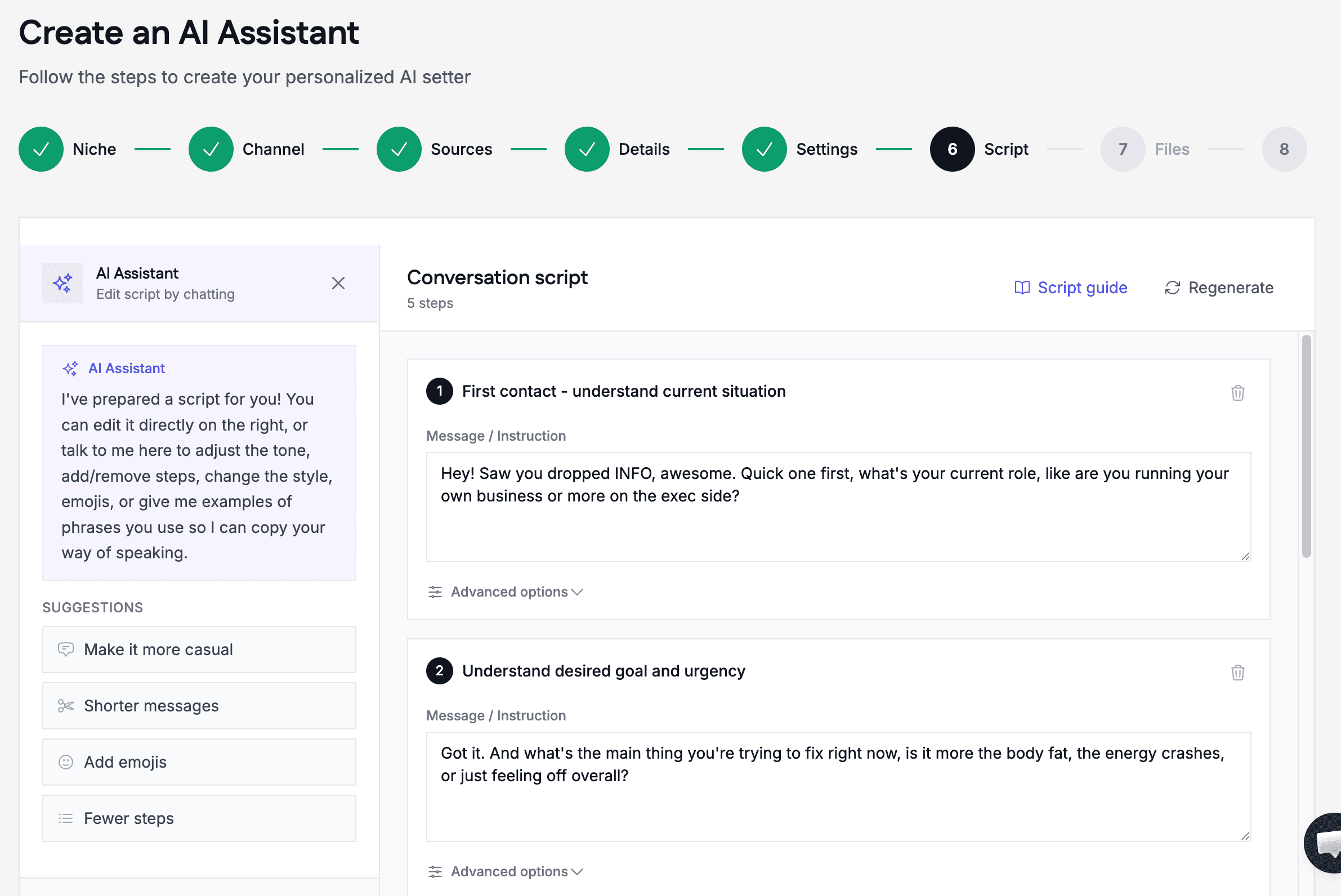Click the conversation script vertical scrollbar

1306,446
